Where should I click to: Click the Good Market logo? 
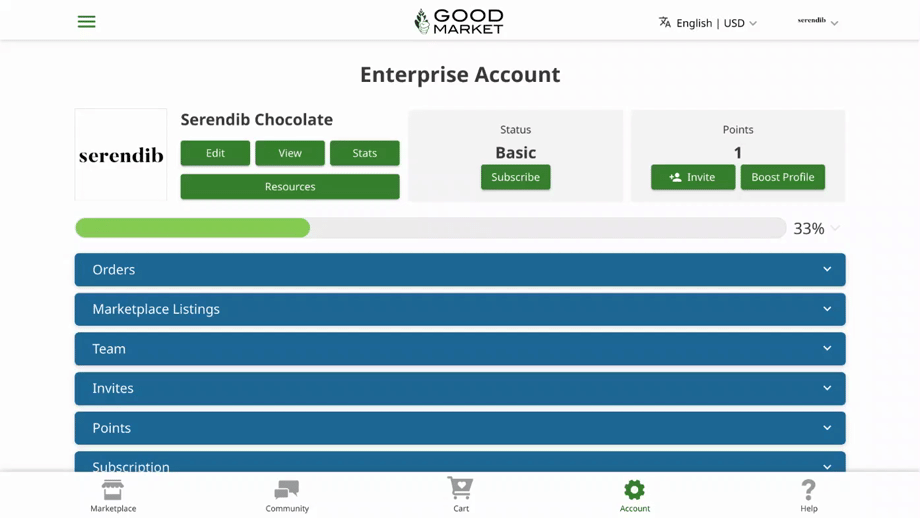point(459,21)
